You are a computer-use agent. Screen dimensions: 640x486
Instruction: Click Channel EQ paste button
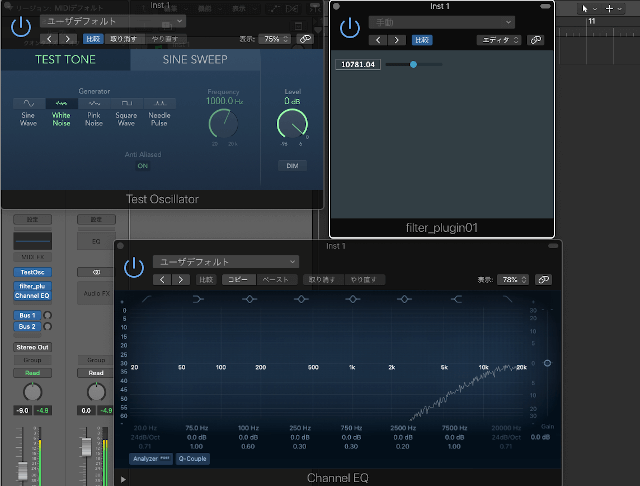tap(276, 280)
